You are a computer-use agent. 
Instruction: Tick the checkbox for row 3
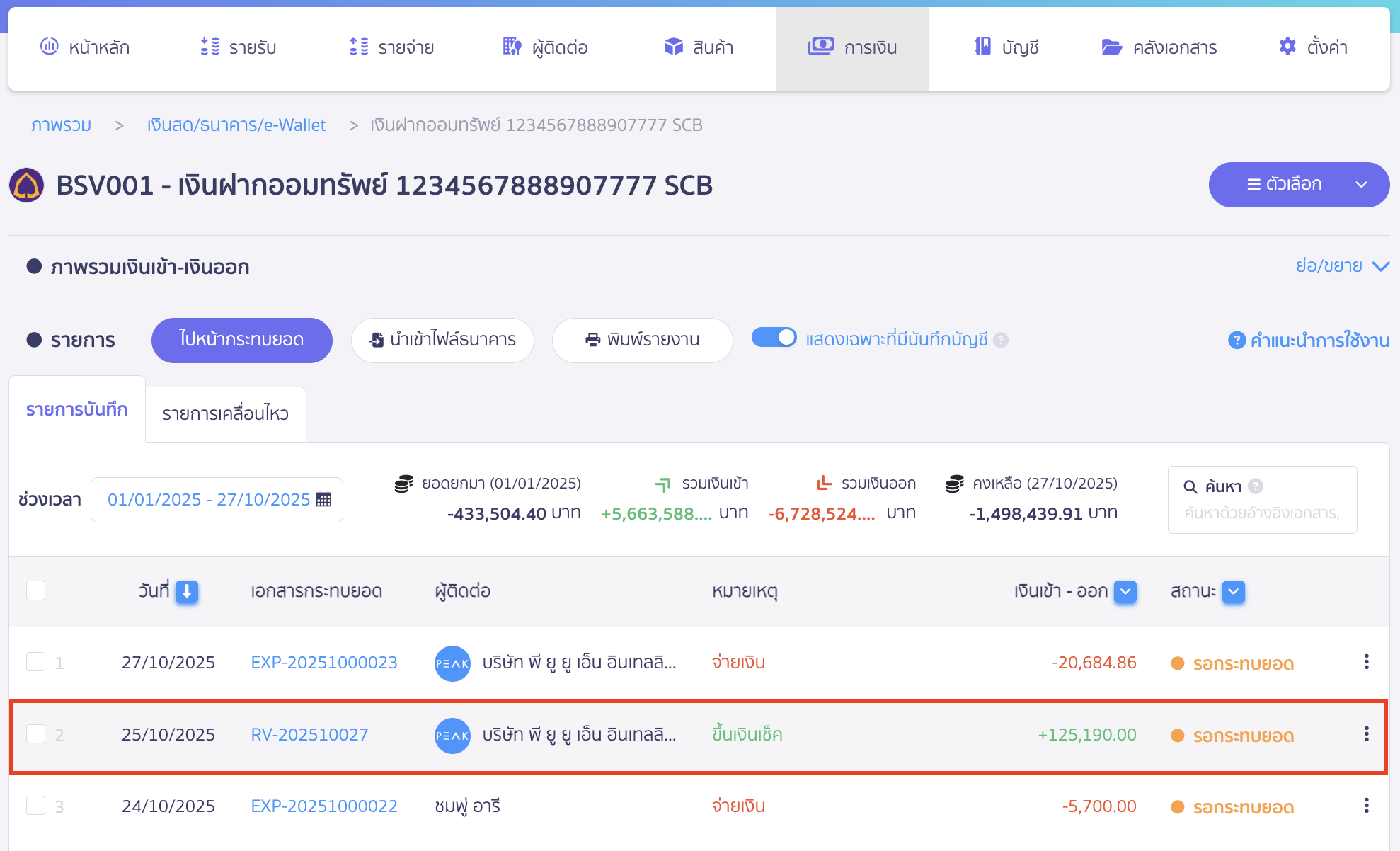pyautogui.click(x=35, y=806)
